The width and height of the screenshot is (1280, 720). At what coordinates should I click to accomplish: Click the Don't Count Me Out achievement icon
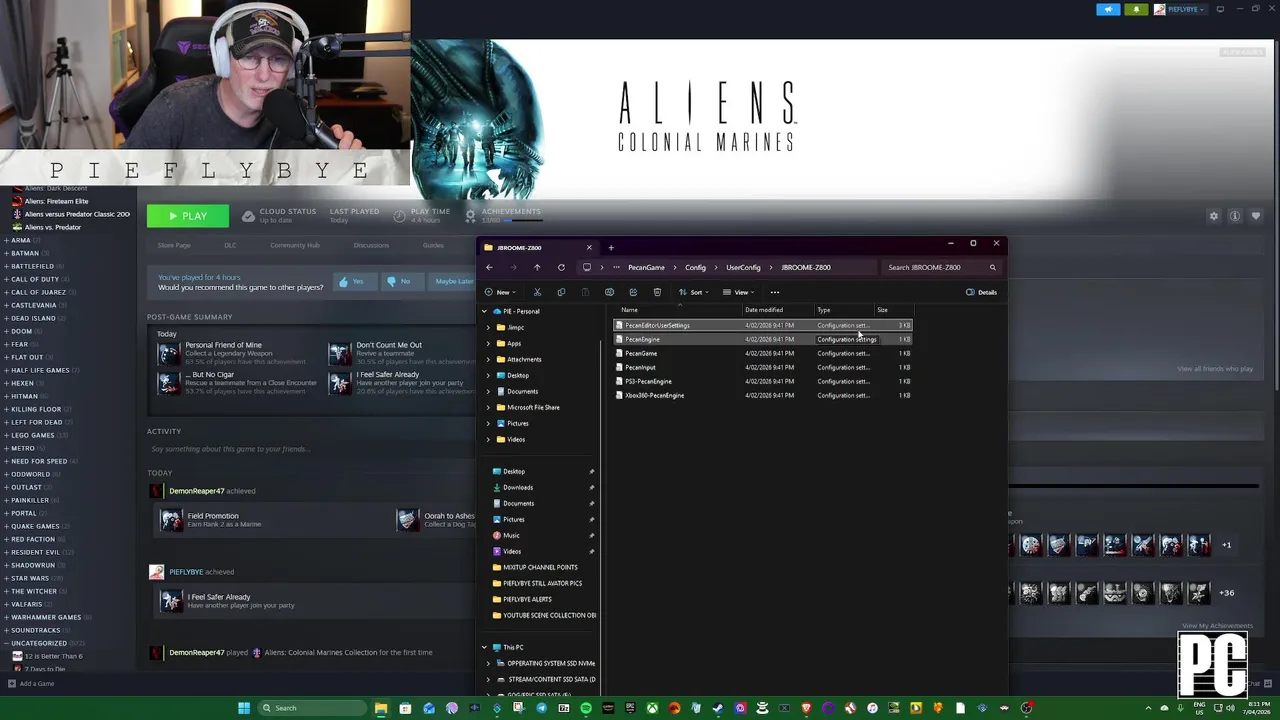[340, 353]
